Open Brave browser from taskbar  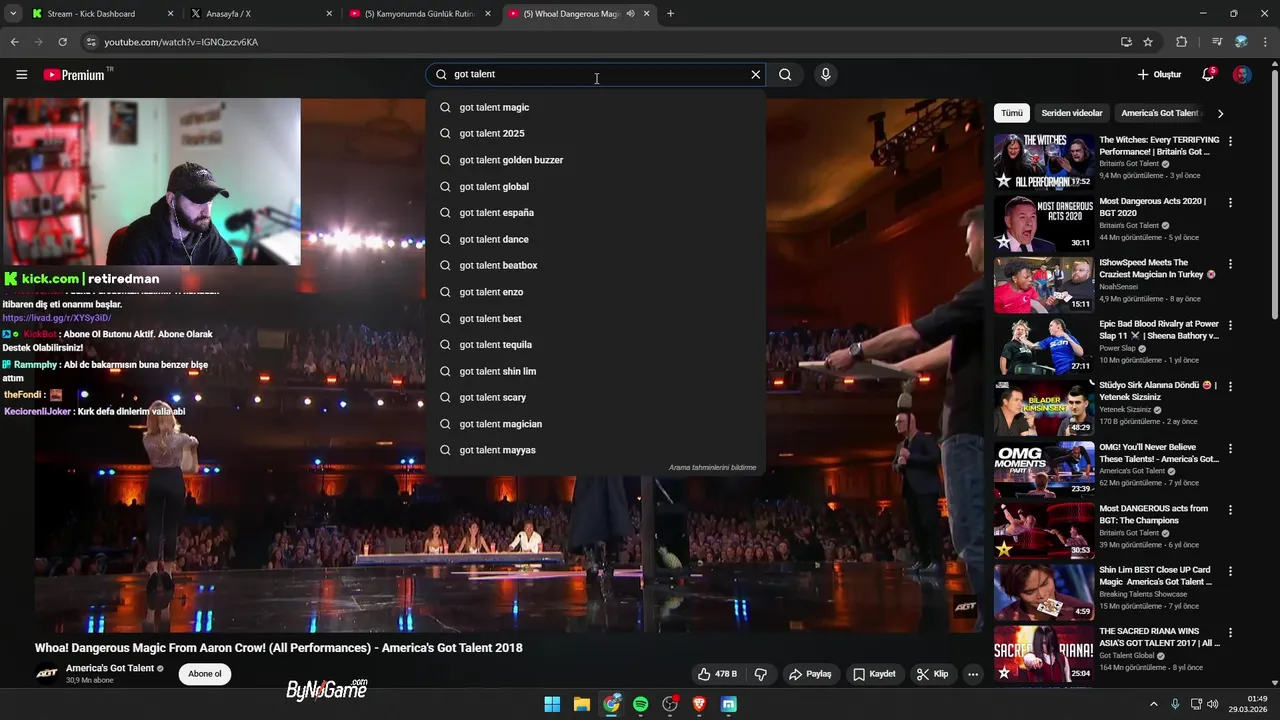(699, 704)
